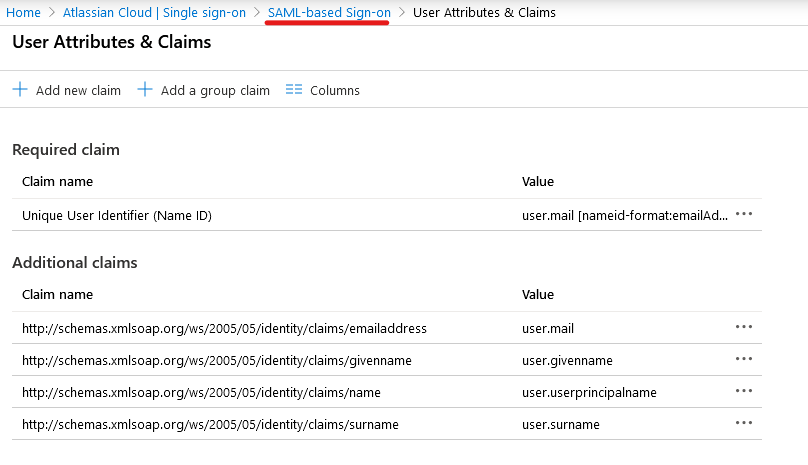
Task: Open ellipsis menu for Unique User Identifier claim
Action: coord(743,214)
